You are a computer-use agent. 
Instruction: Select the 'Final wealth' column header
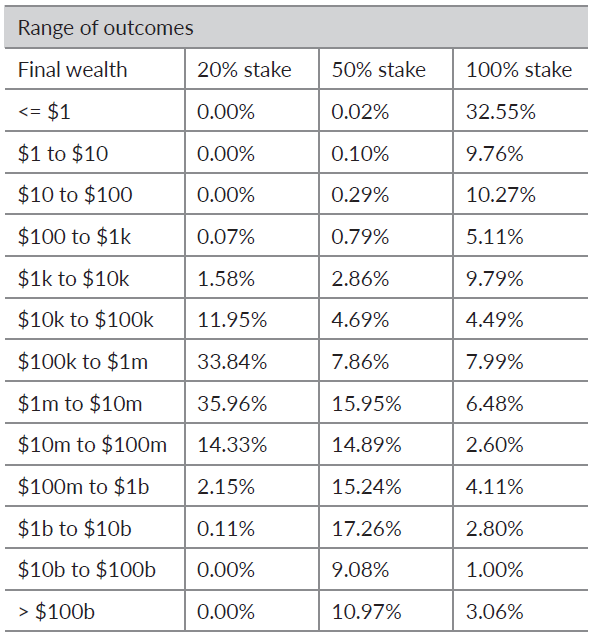[72, 70]
